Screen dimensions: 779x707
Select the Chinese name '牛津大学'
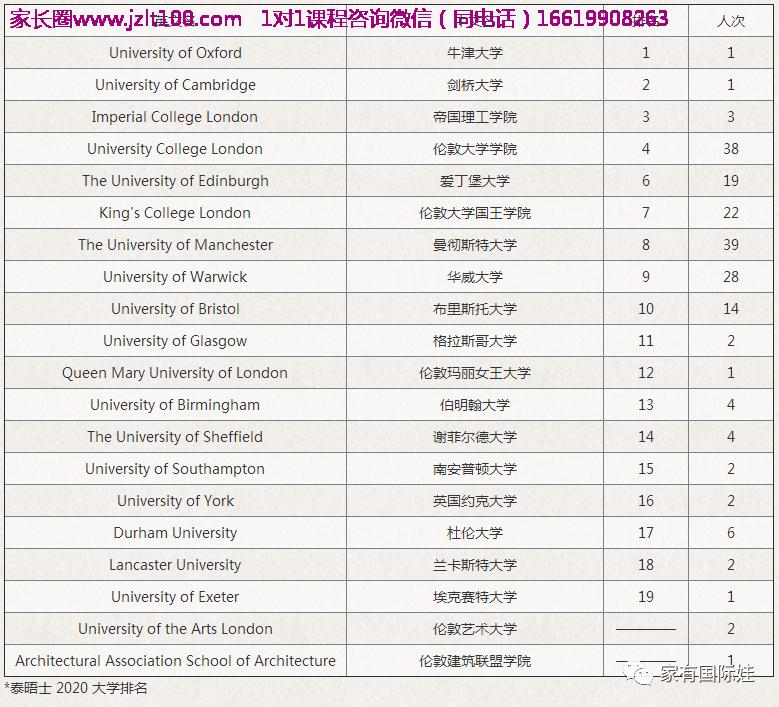(475, 53)
